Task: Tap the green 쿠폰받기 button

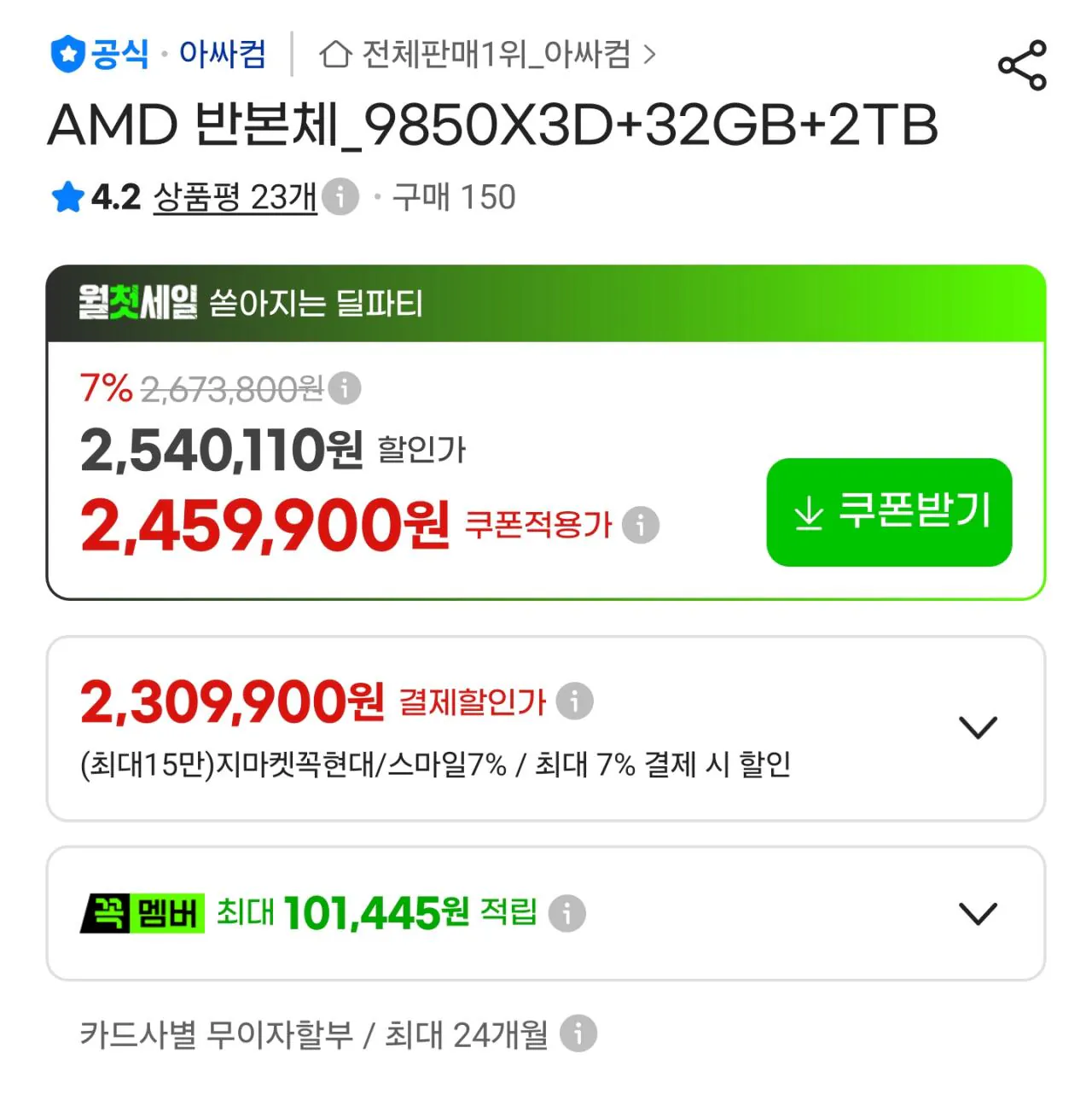Action: [889, 512]
